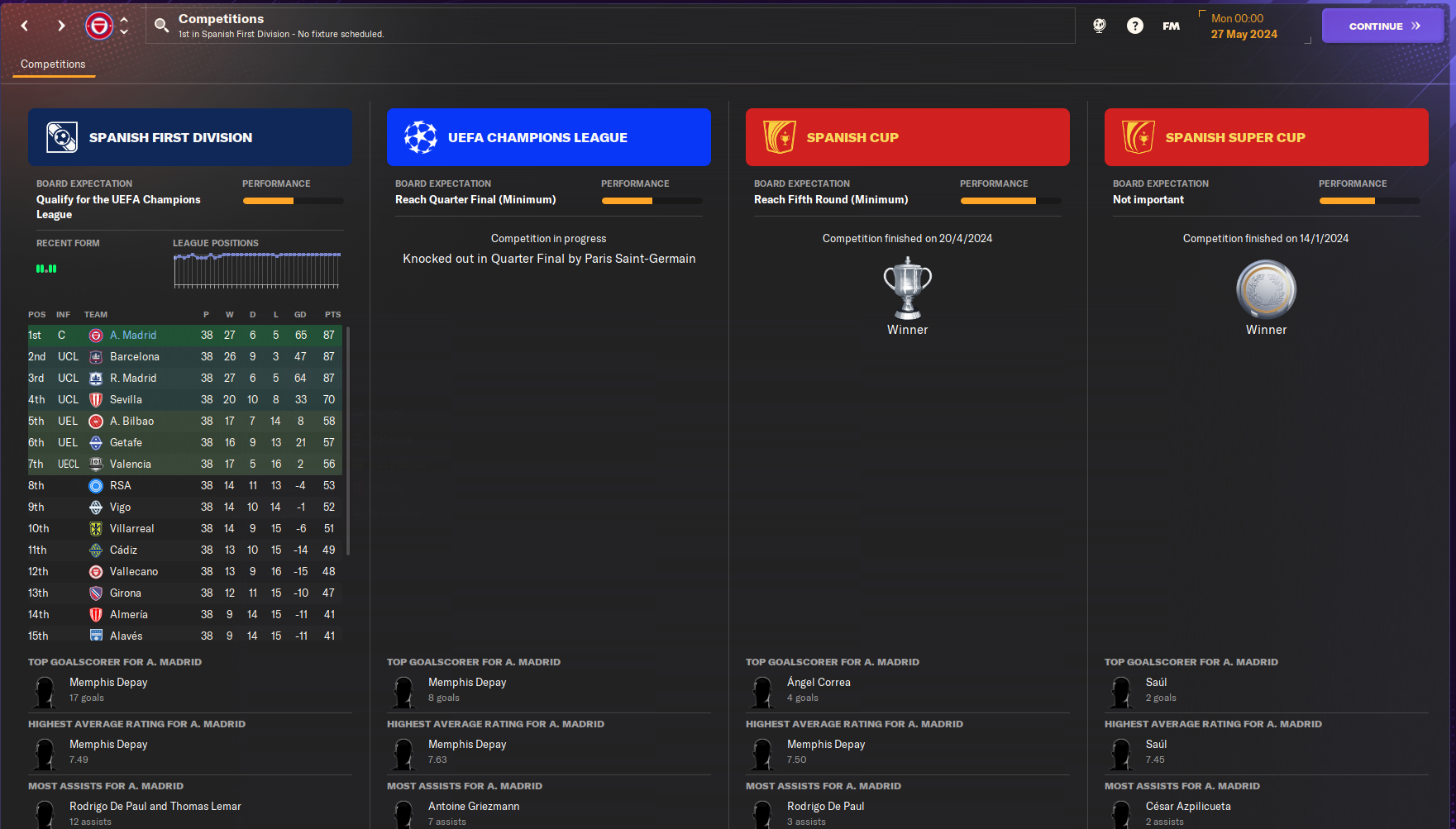This screenshot has height=829, width=1456.
Task: Open the UEFA Champions League header
Action: point(549,137)
